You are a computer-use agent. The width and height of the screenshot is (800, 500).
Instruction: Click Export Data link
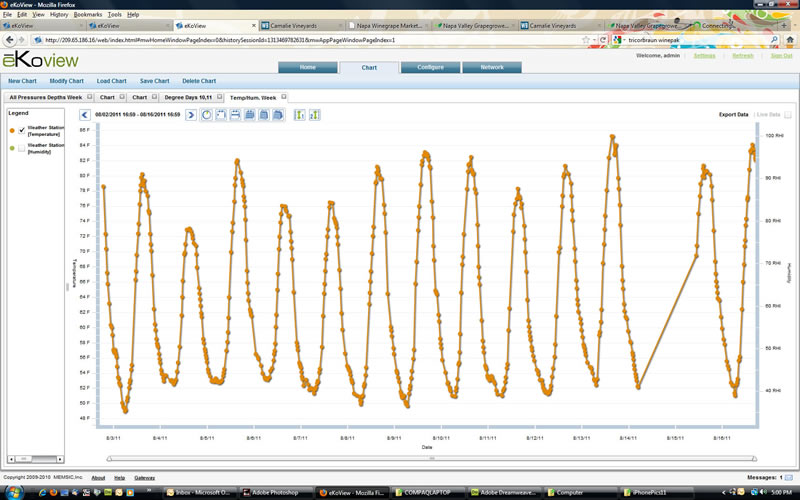[733, 115]
